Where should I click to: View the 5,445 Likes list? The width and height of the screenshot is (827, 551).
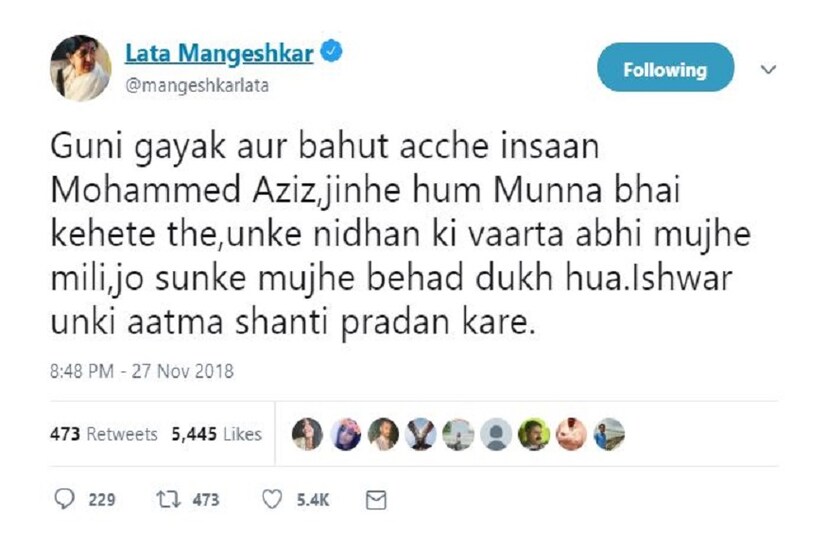tap(216, 434)
